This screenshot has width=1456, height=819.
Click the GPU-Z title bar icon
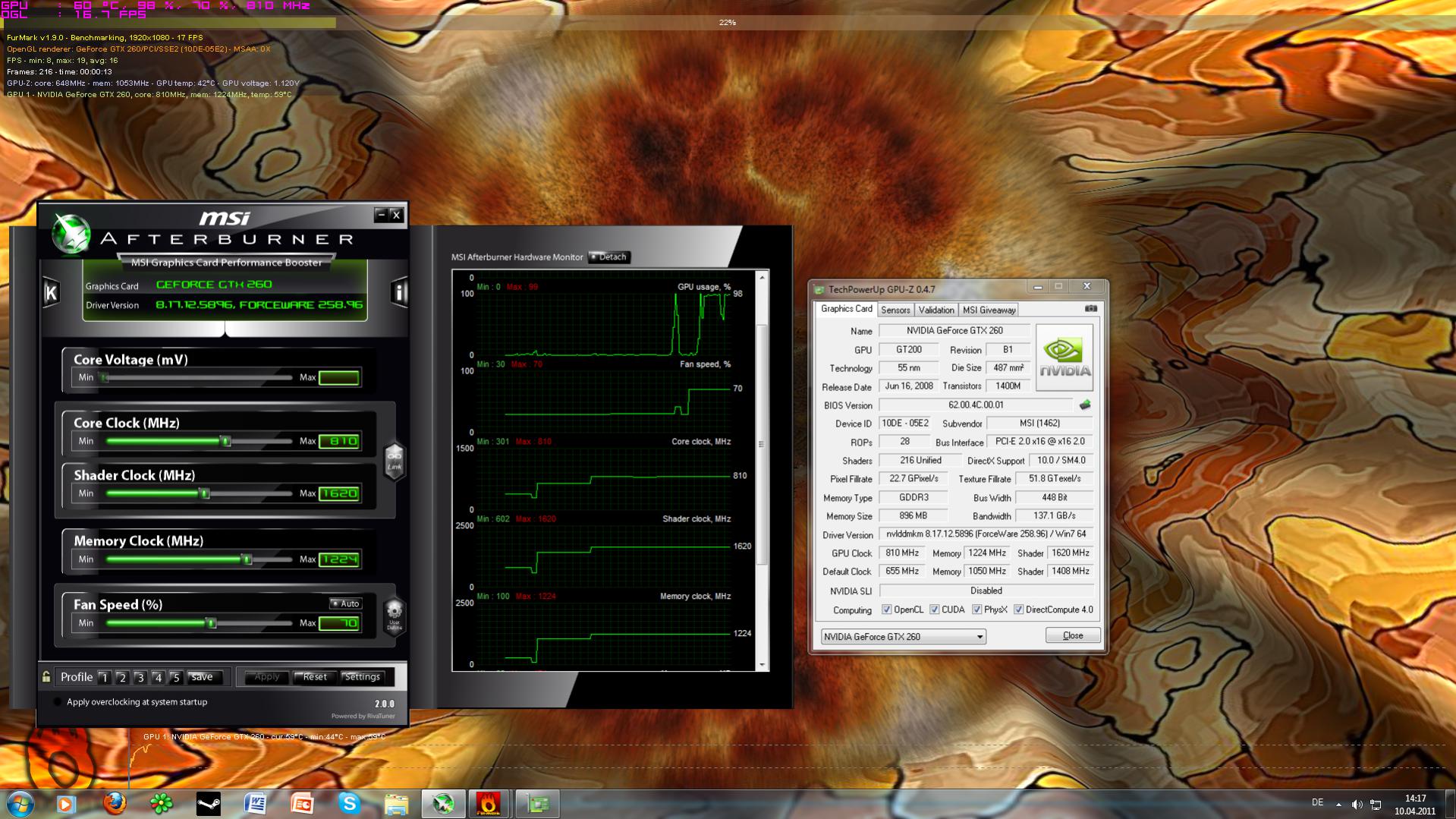tap(819, 289)
